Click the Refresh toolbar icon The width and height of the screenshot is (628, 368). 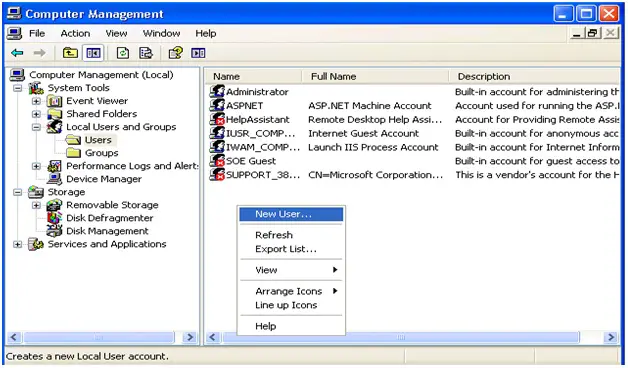[123, 53]
